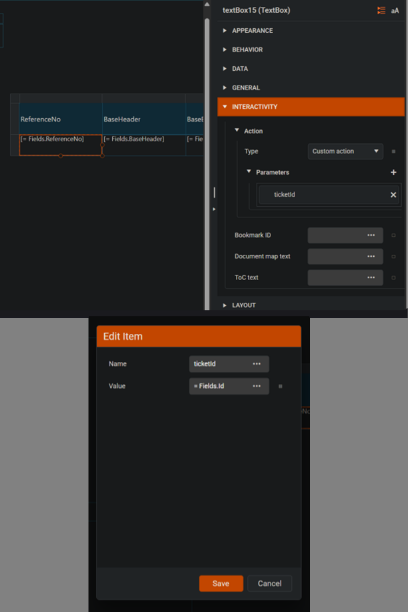Remove the ticketId parameter with X icon
408x612 pixels.
[x=393, y=194]
